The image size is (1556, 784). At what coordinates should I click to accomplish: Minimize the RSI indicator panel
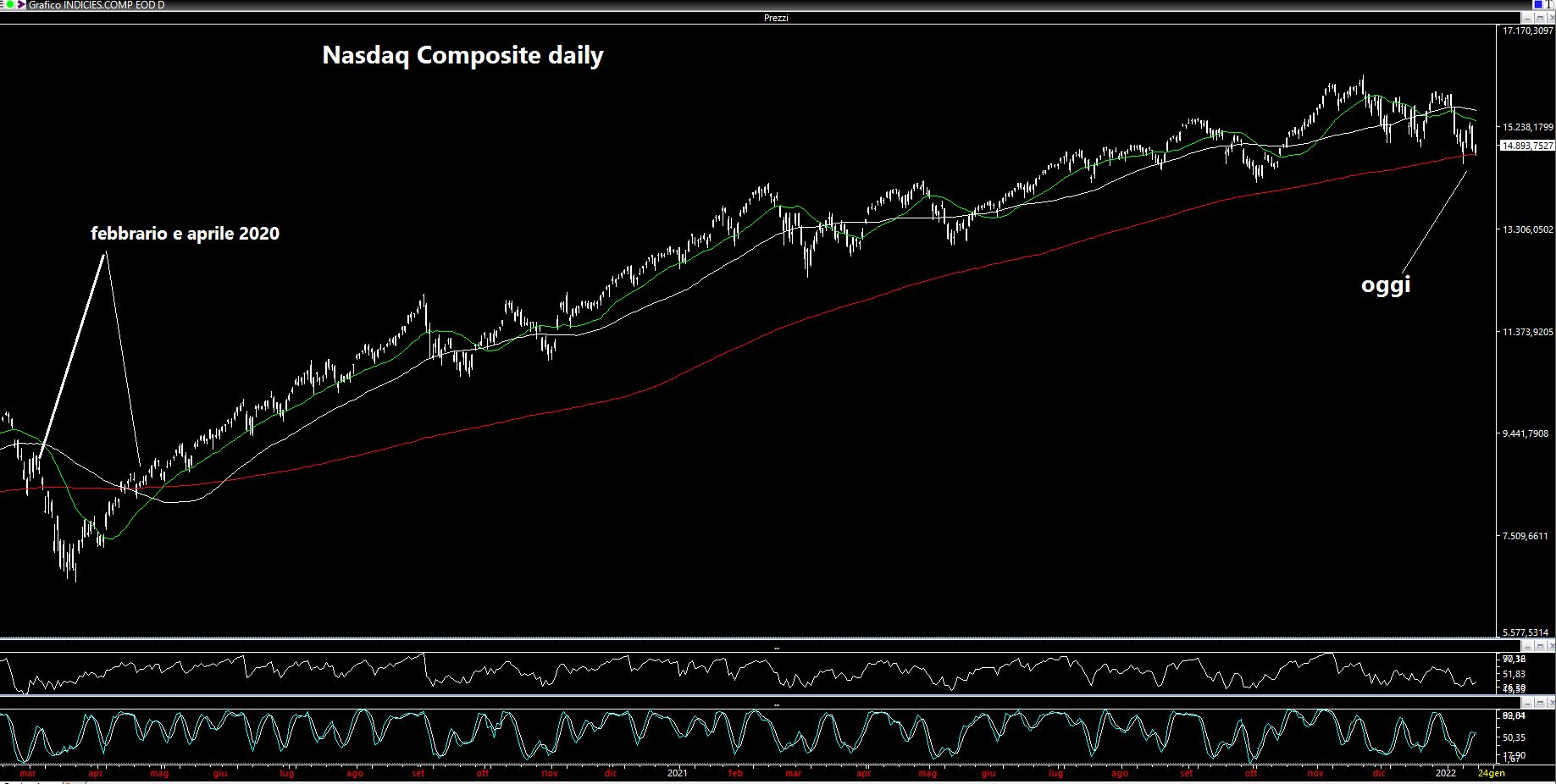coord(1527,646)
